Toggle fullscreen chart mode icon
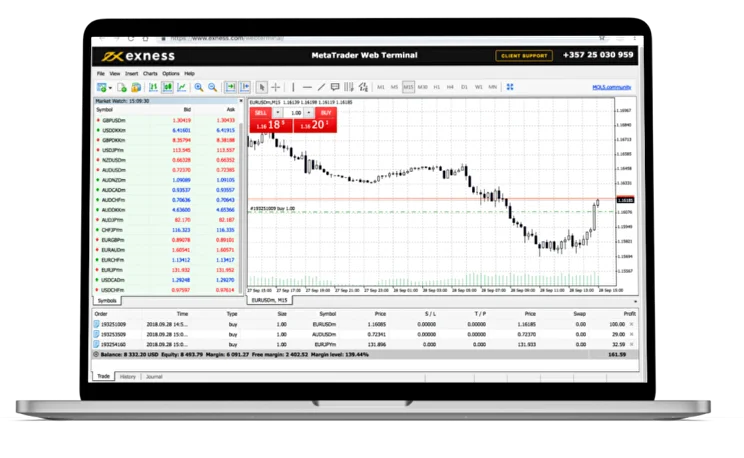 coord(510,87)
